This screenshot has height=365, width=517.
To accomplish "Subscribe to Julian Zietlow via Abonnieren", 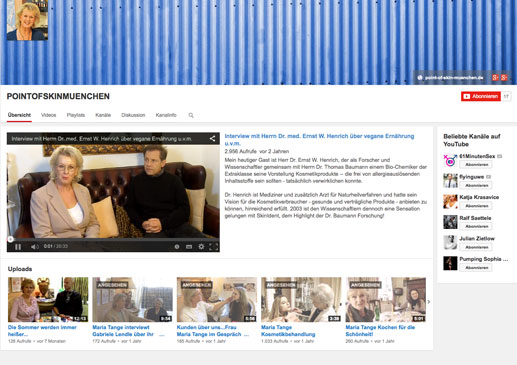I will click(476, 247).
